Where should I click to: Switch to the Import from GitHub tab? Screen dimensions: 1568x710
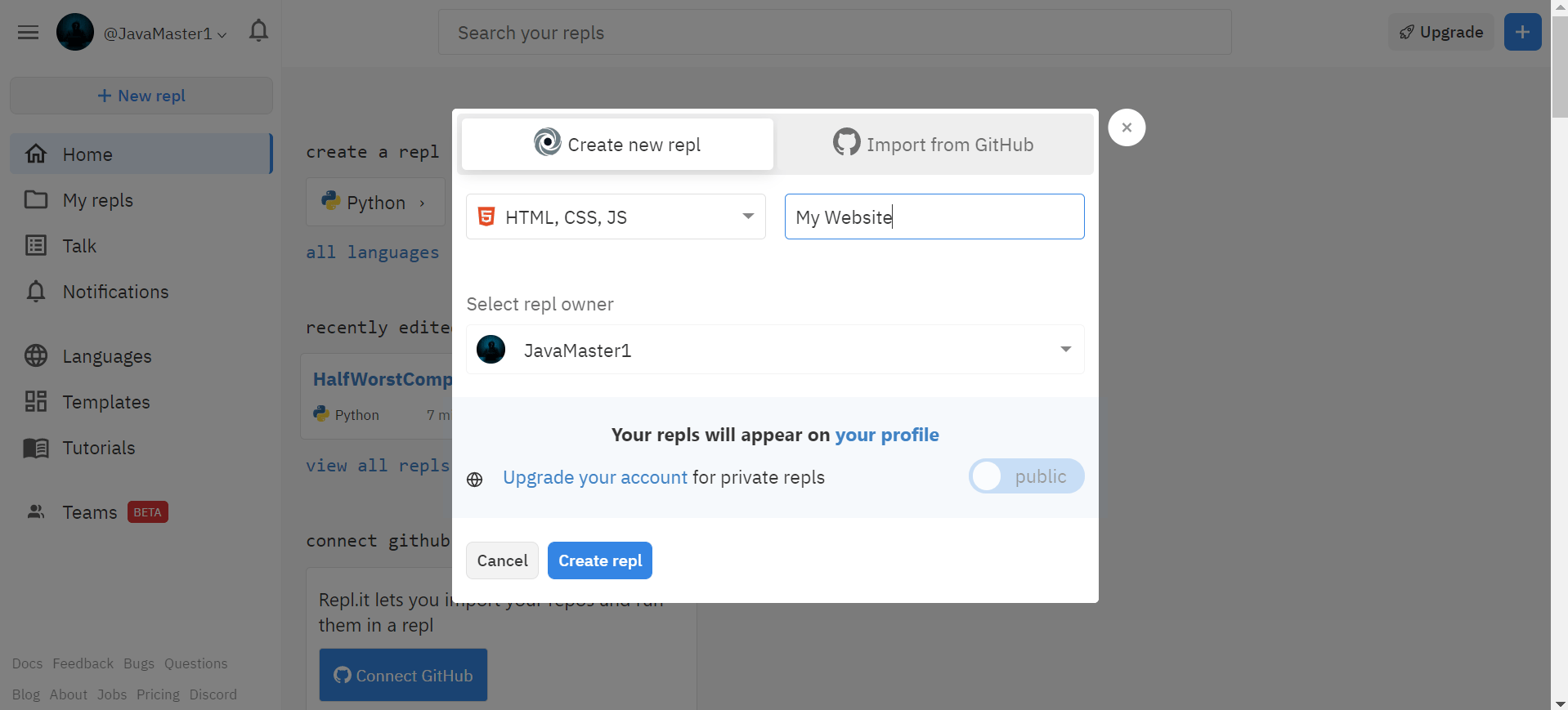[933, 145]
